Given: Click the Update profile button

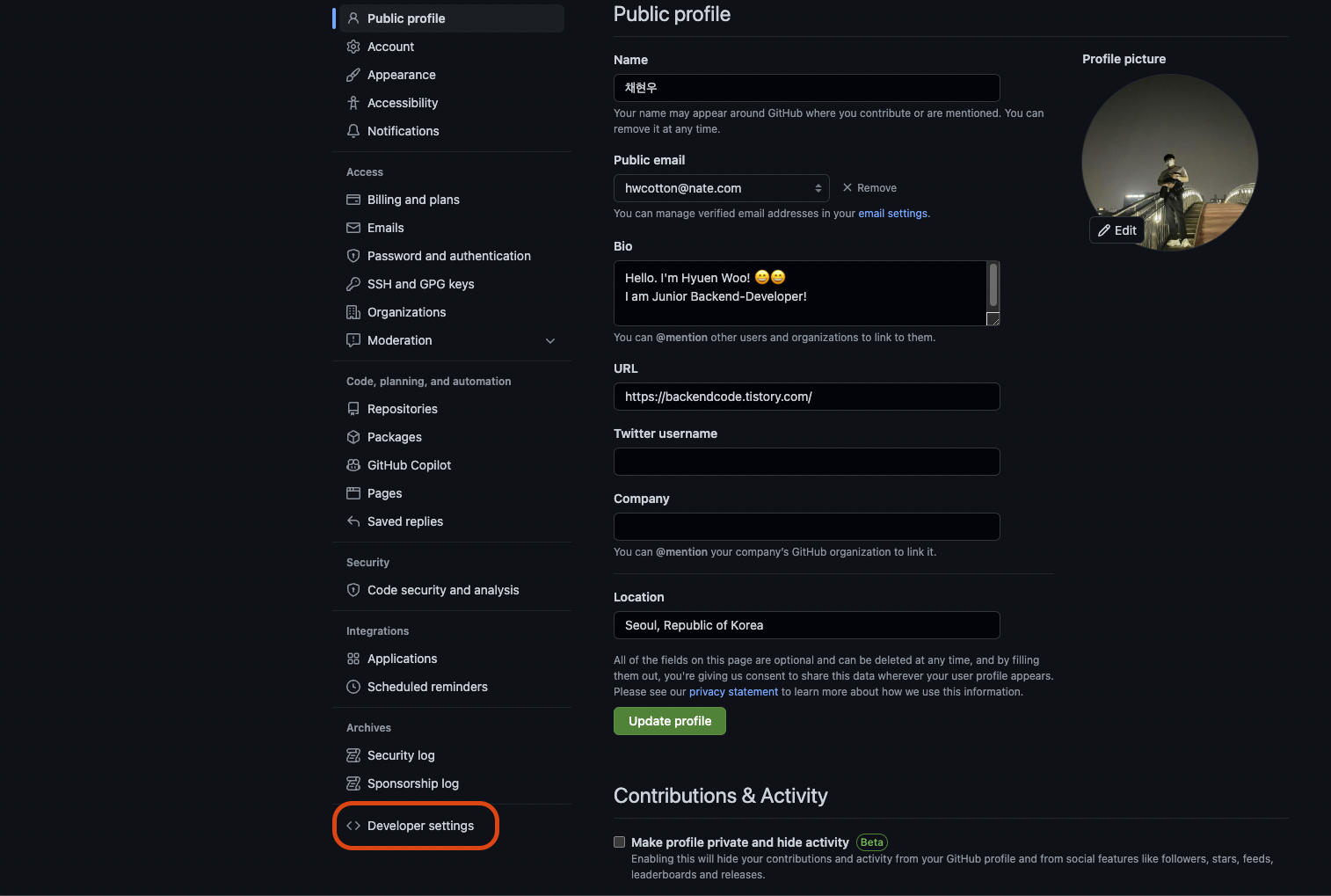Looking at the screenshot, I should [669, 720].
